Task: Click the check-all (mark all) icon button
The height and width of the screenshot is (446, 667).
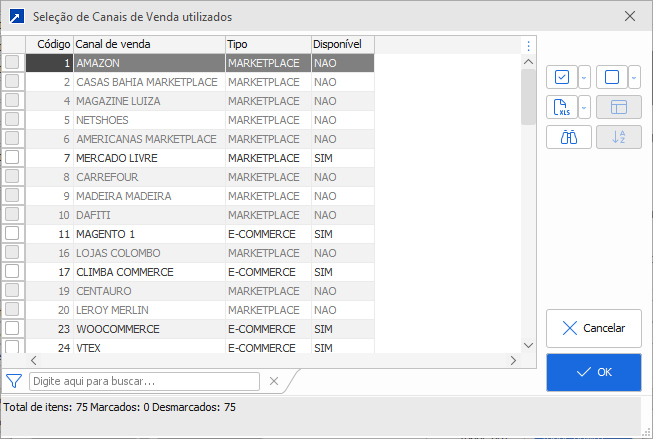Action: pos(562,77)
